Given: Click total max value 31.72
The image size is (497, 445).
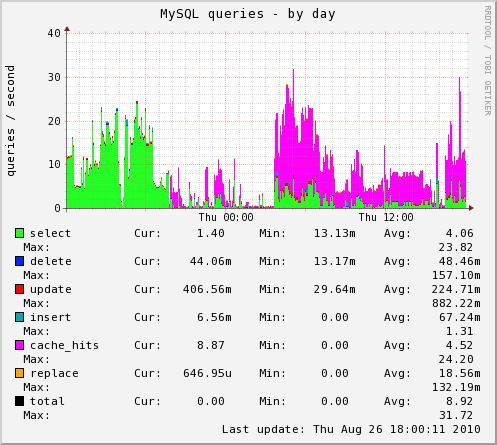Looking at the screenshot, I should pos(456,415).
